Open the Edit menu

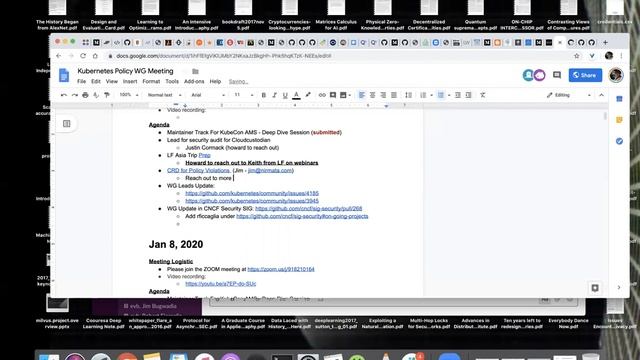point(96,81)
